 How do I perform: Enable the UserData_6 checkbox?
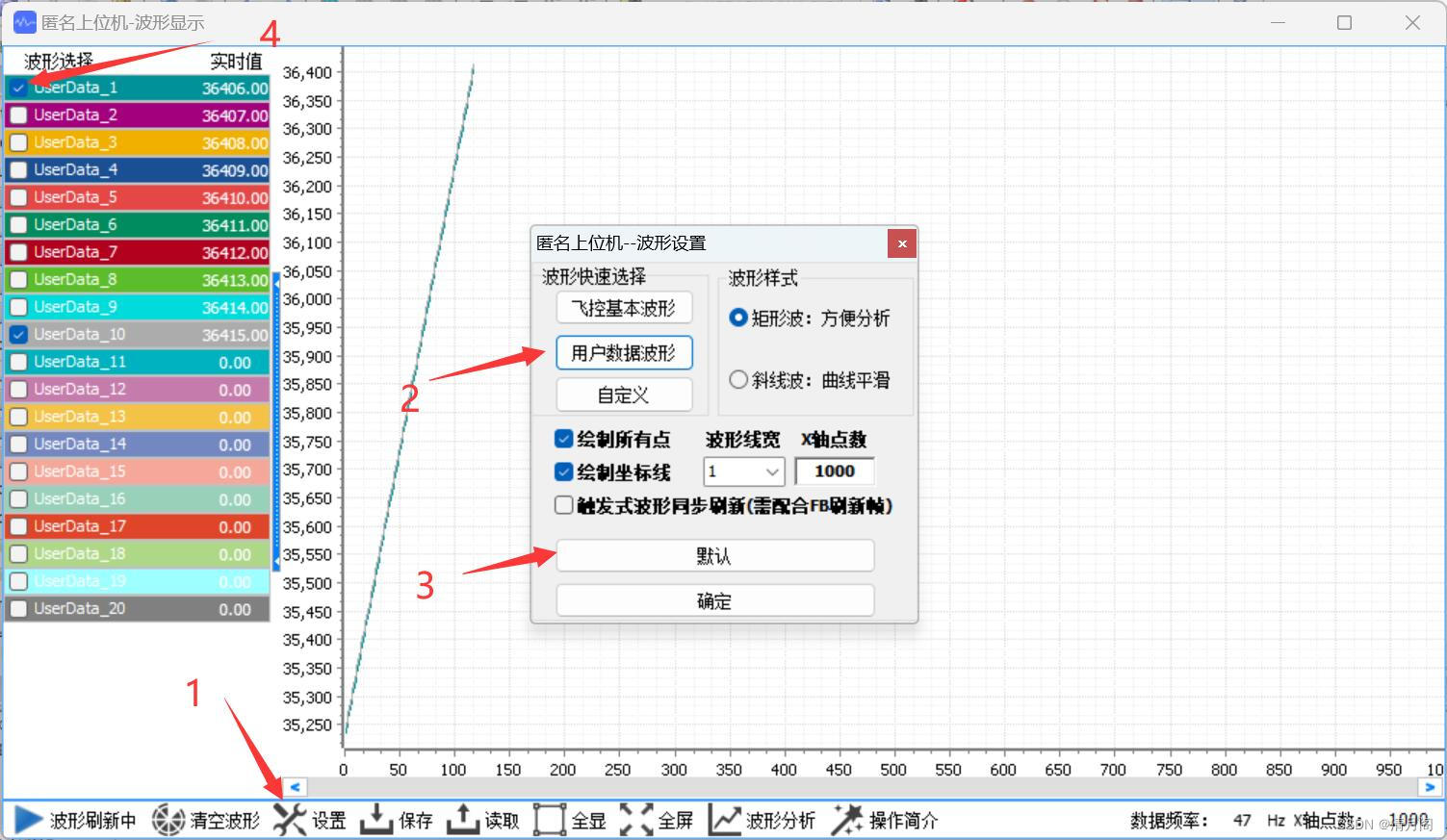(18, 225)
